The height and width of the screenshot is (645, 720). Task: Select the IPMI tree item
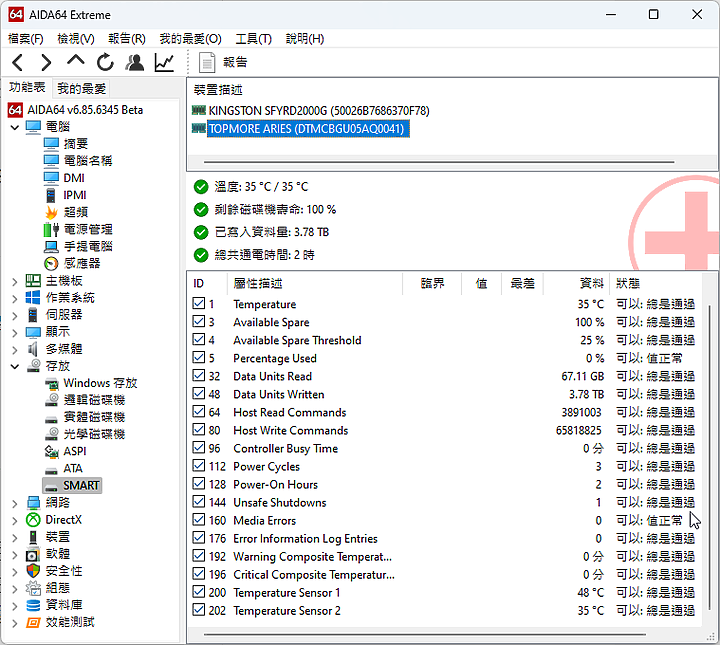point(74,195)
